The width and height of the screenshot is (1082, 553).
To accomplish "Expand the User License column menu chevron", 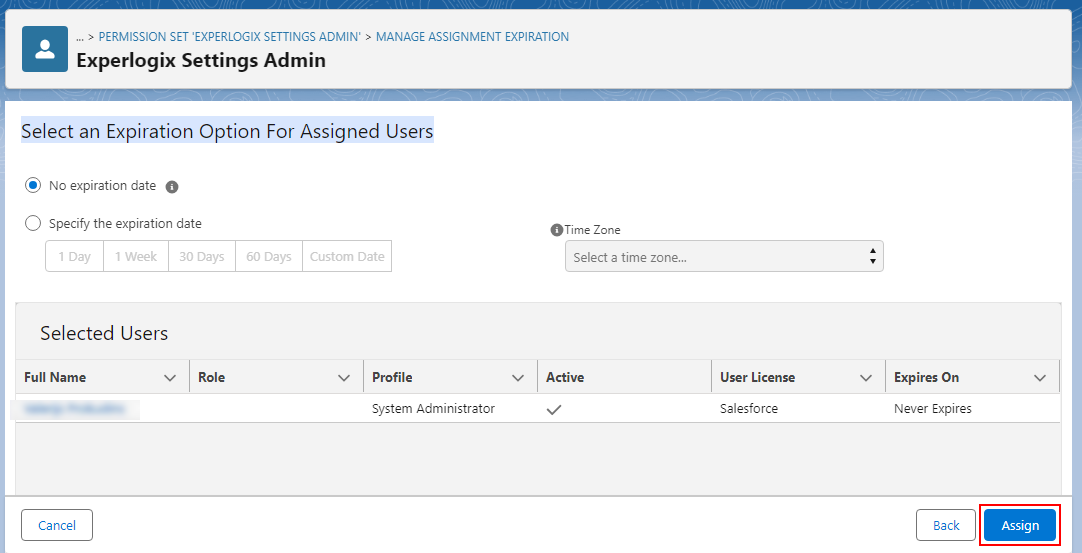I will click(x=865, y=378).
